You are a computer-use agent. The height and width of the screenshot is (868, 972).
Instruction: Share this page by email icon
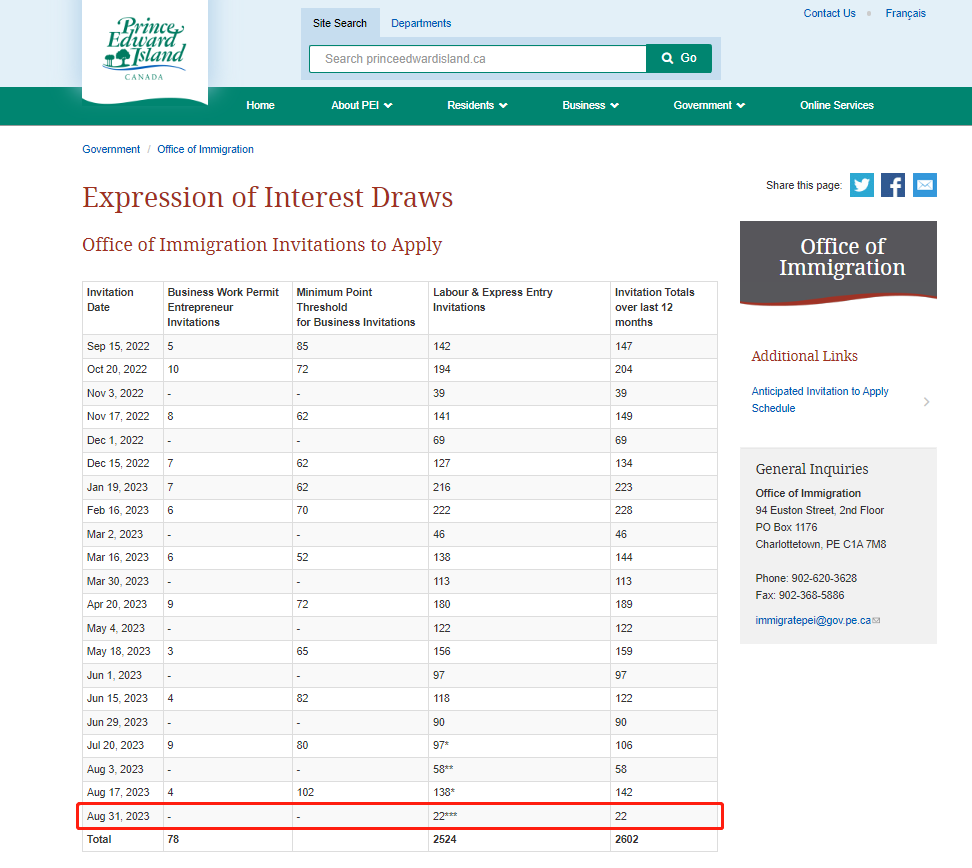pos(924,185)
